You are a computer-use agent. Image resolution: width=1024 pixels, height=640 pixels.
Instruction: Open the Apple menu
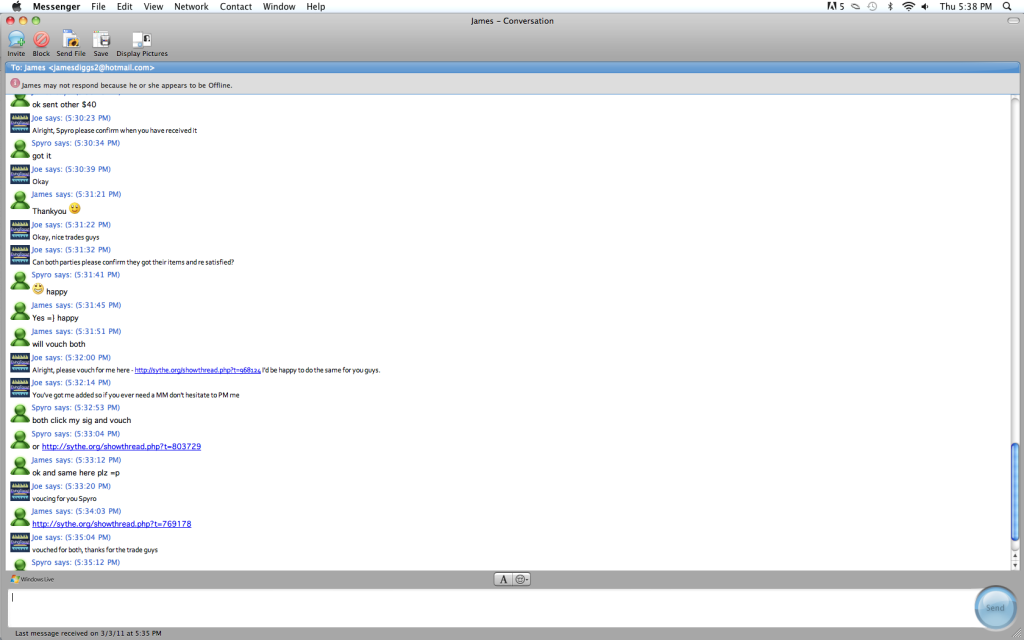16,7
